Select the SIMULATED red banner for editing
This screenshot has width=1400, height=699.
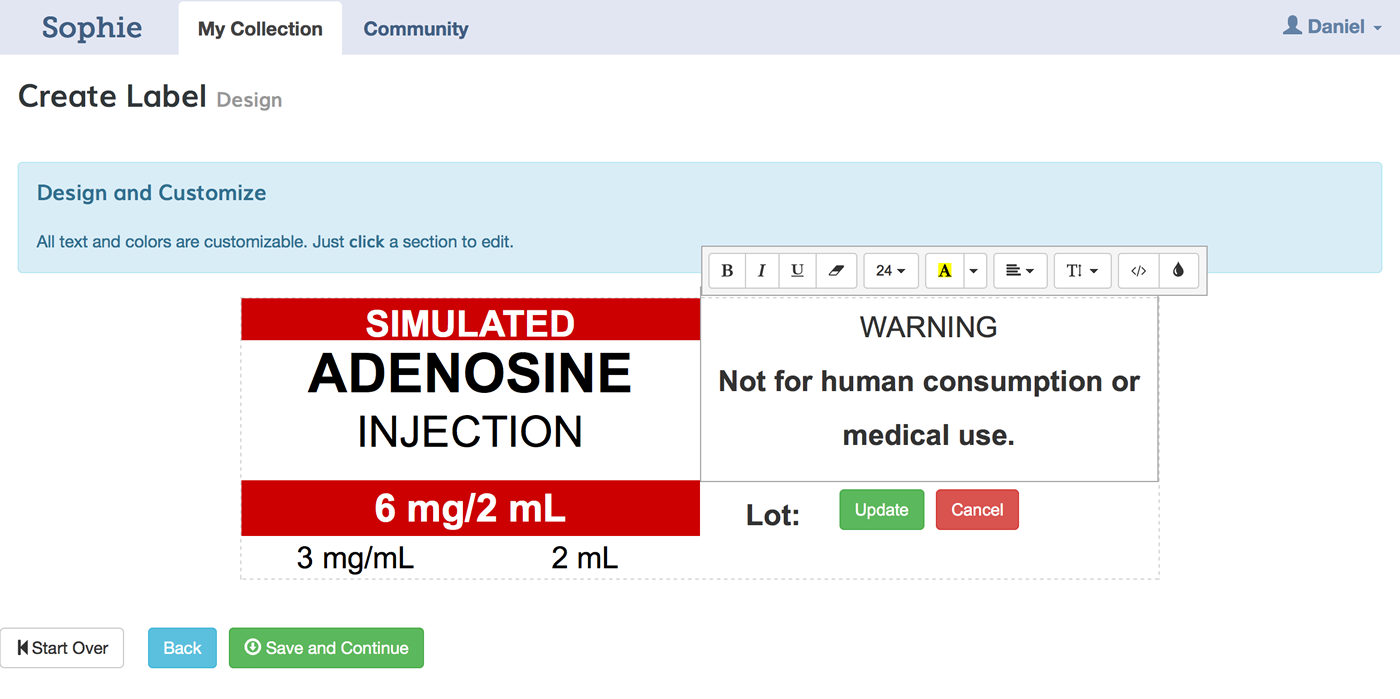[x=470, y=319]
